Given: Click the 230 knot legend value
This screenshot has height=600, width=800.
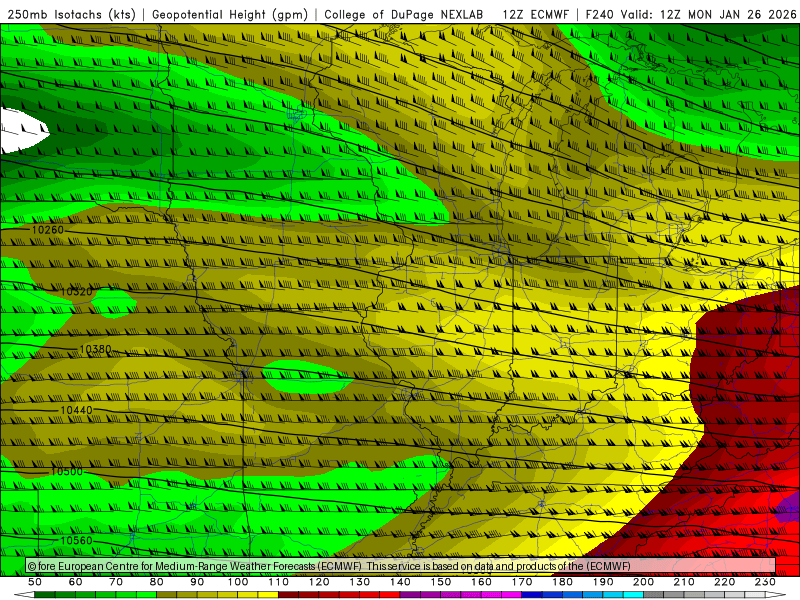Looking at the screenshot, I should tap(765, 582).
